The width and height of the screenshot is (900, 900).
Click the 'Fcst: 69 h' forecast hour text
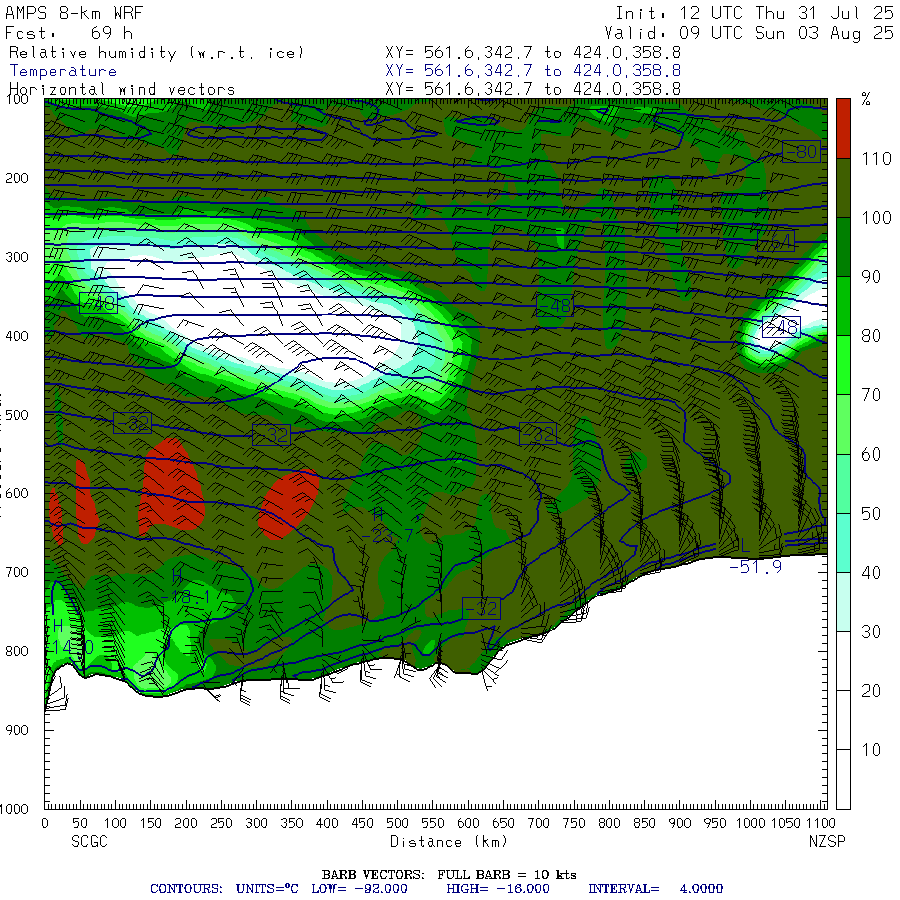pos(69,33)
